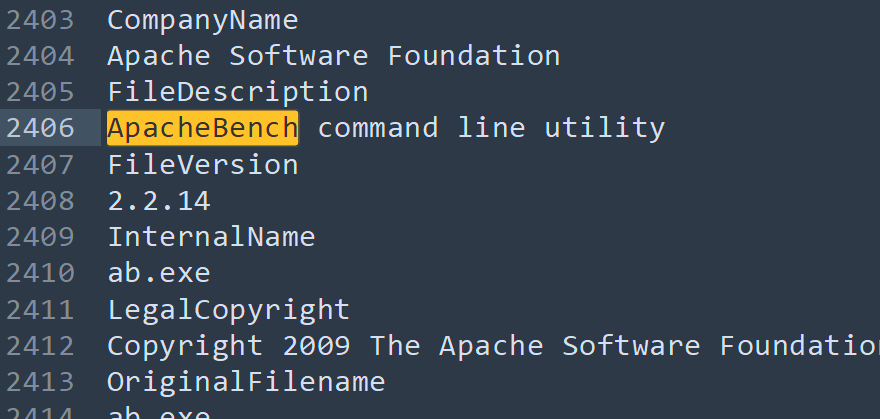Click the word 'Foundation' on line 2404
Image resolution: width=880 pixels, height=419 pixels.
pyautogui.click(x=474, y=56)
